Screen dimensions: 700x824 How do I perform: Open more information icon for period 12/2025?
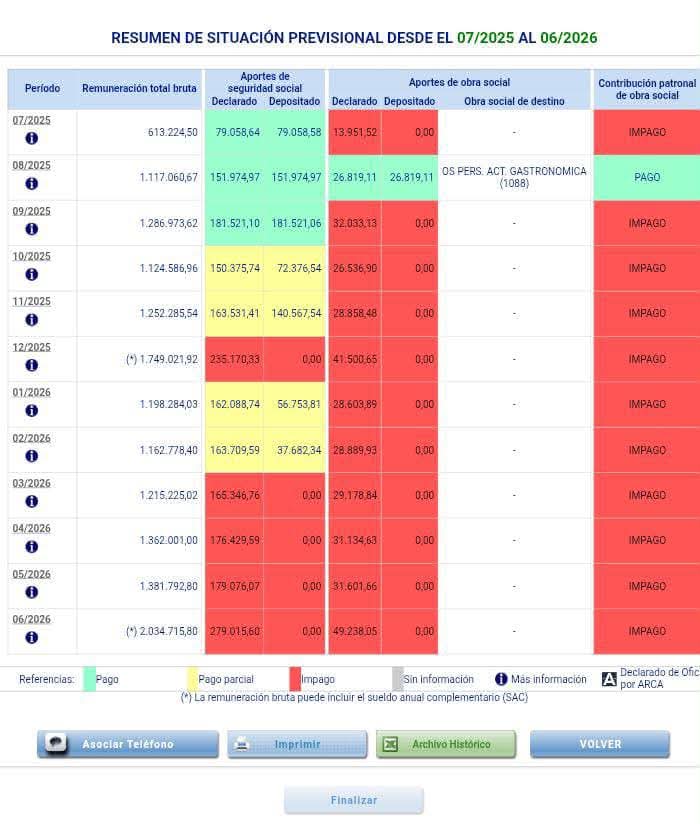click(32, 365)
